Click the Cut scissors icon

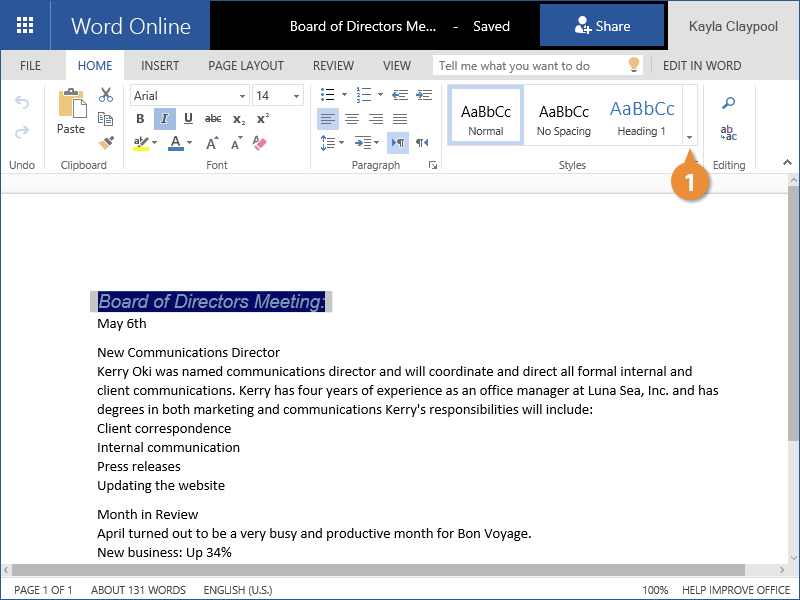106,95
